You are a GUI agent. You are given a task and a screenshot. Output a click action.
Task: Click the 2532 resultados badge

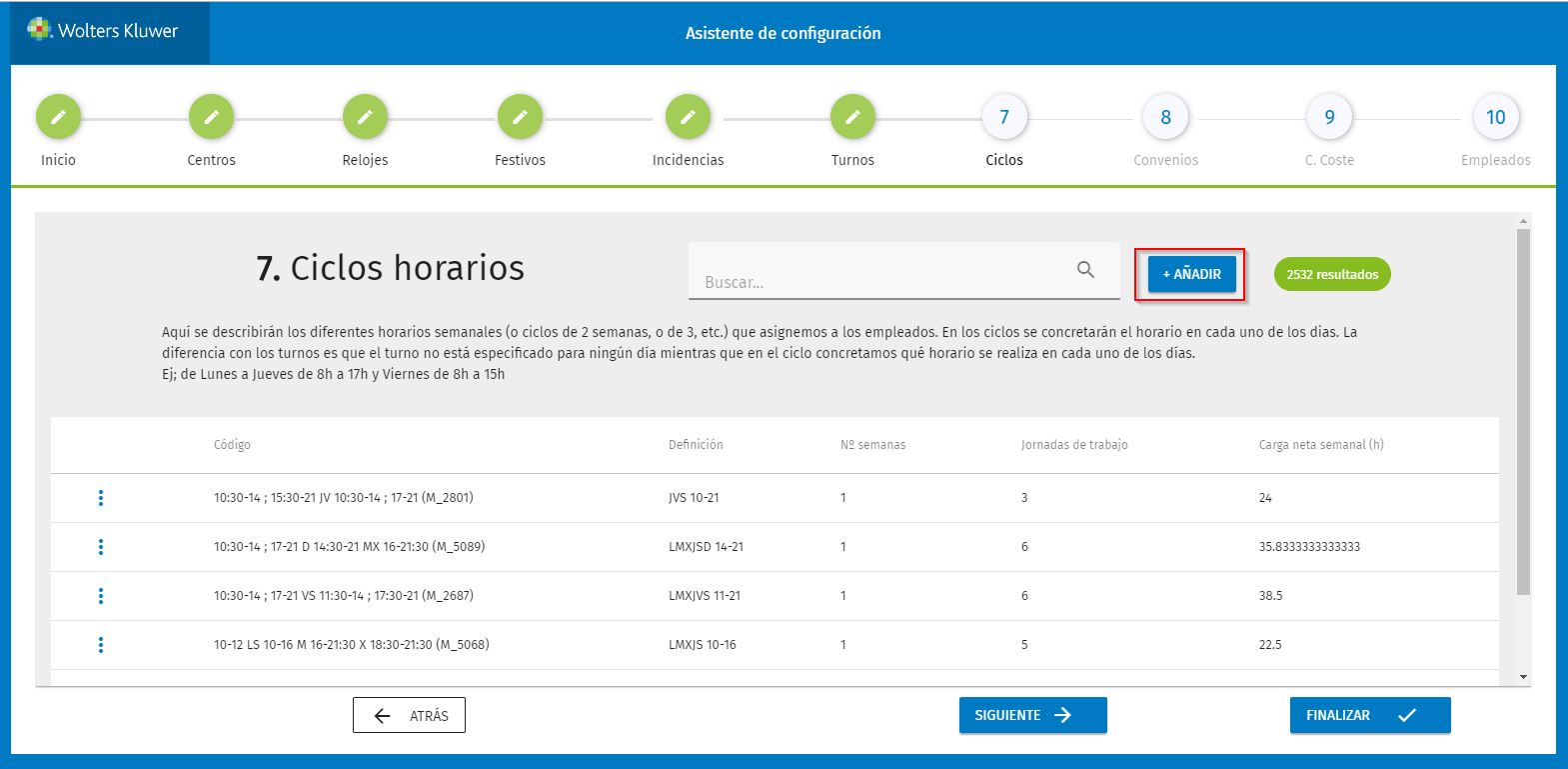(x=1332, y=274)
